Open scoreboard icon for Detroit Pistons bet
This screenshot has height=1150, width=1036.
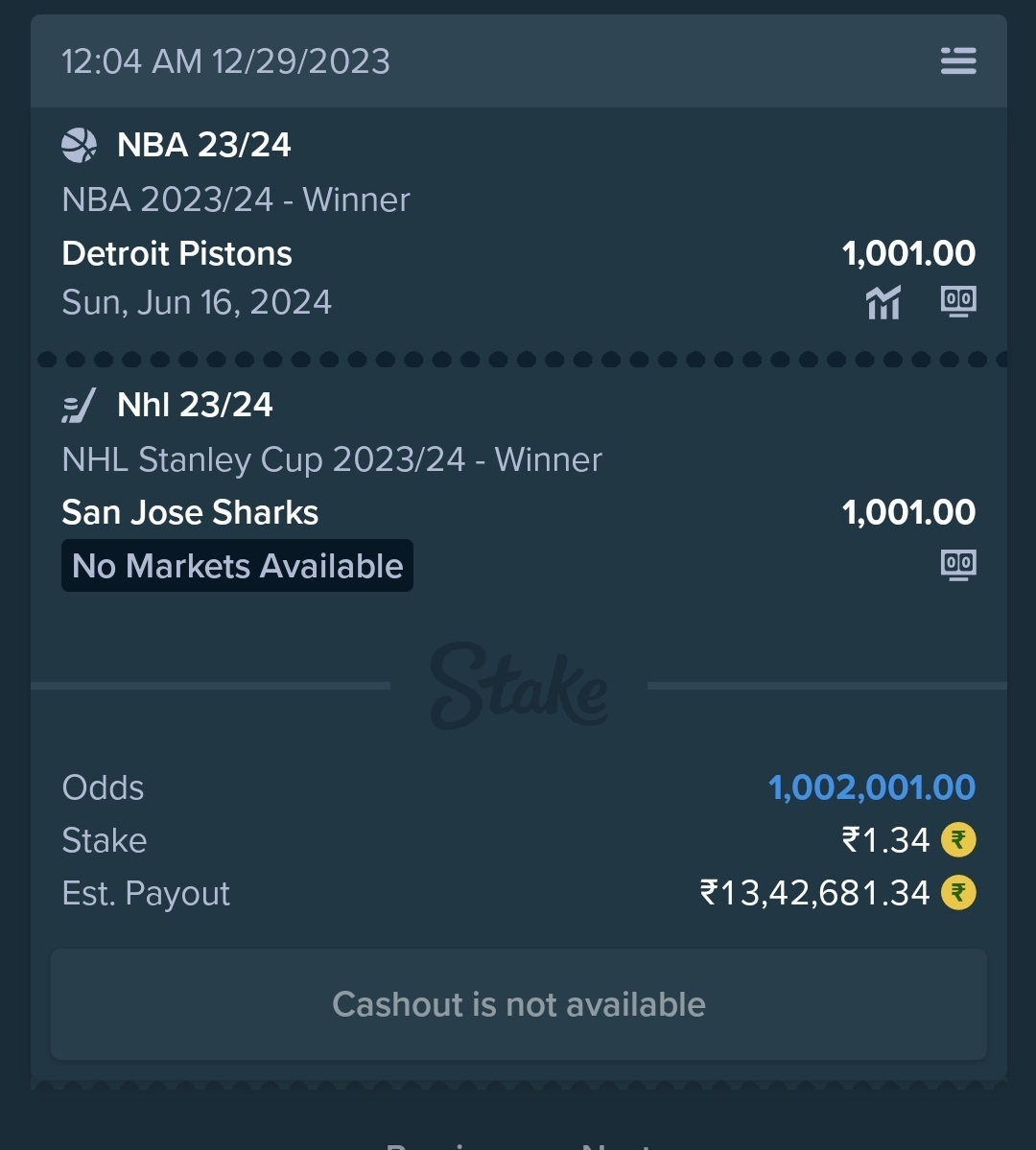click(958, 301)
